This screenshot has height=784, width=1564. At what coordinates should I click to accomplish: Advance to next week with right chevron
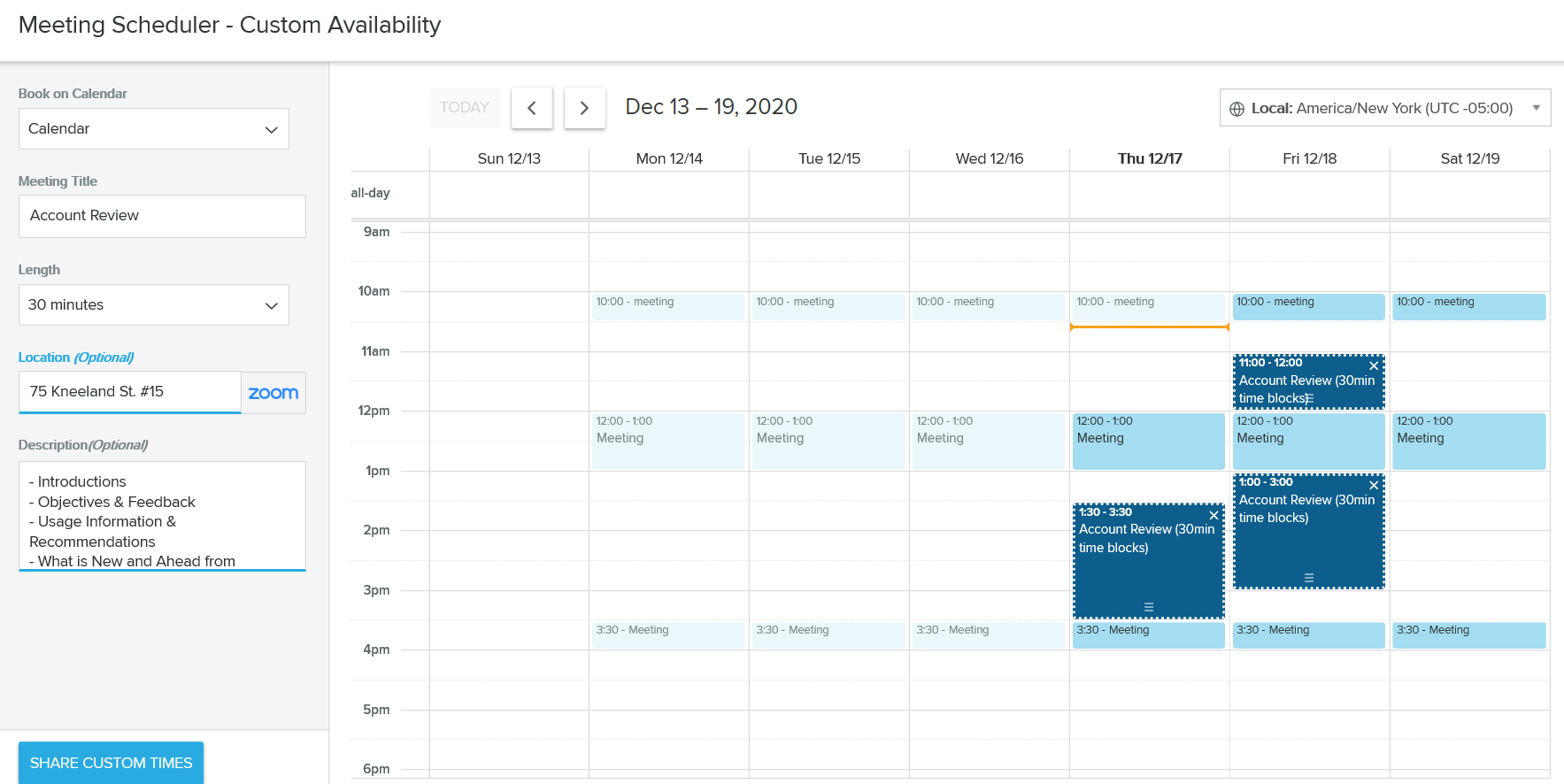pyautogui.click(x=584, y=108)
